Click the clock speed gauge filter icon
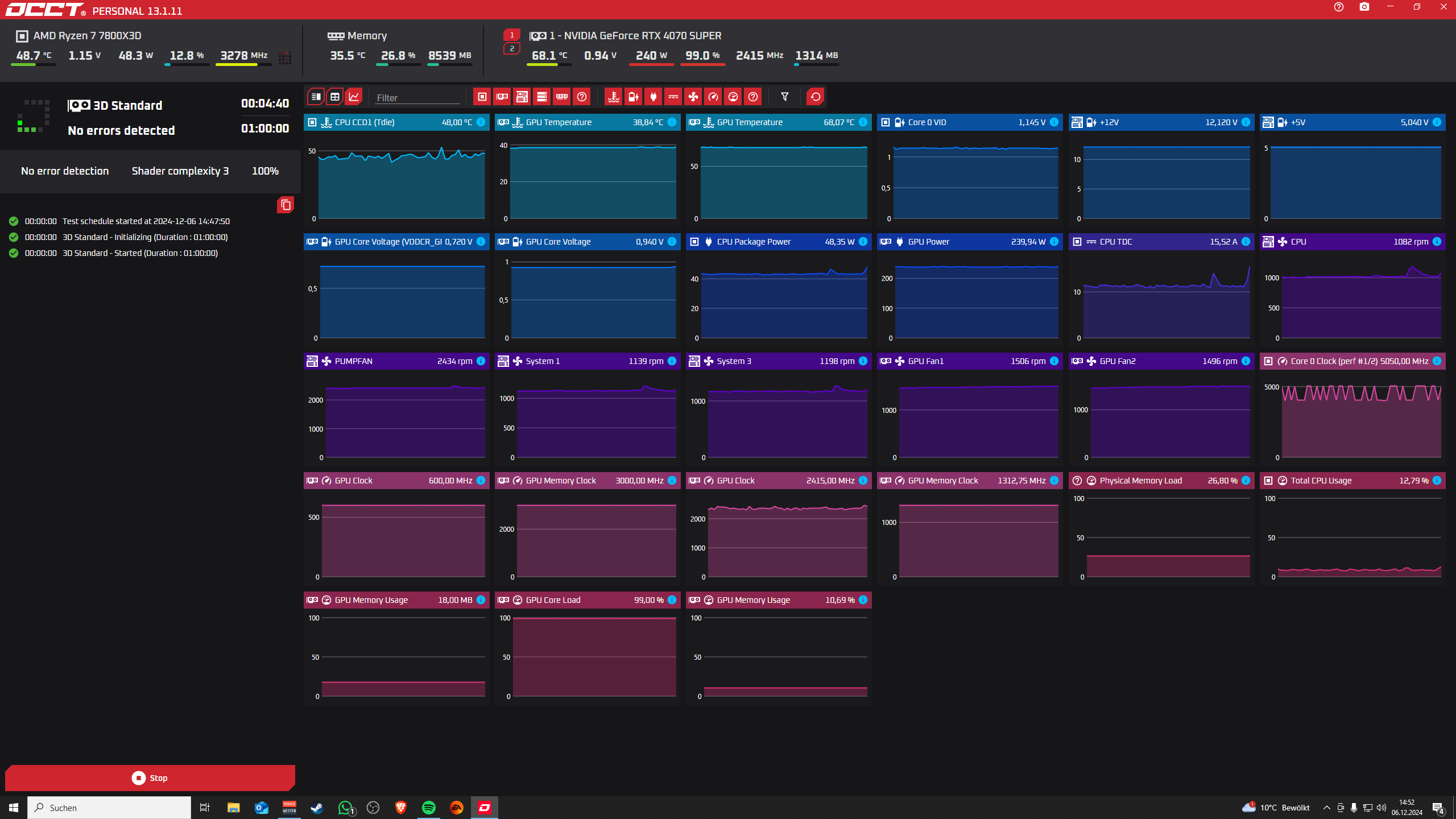 pos(713,97)
